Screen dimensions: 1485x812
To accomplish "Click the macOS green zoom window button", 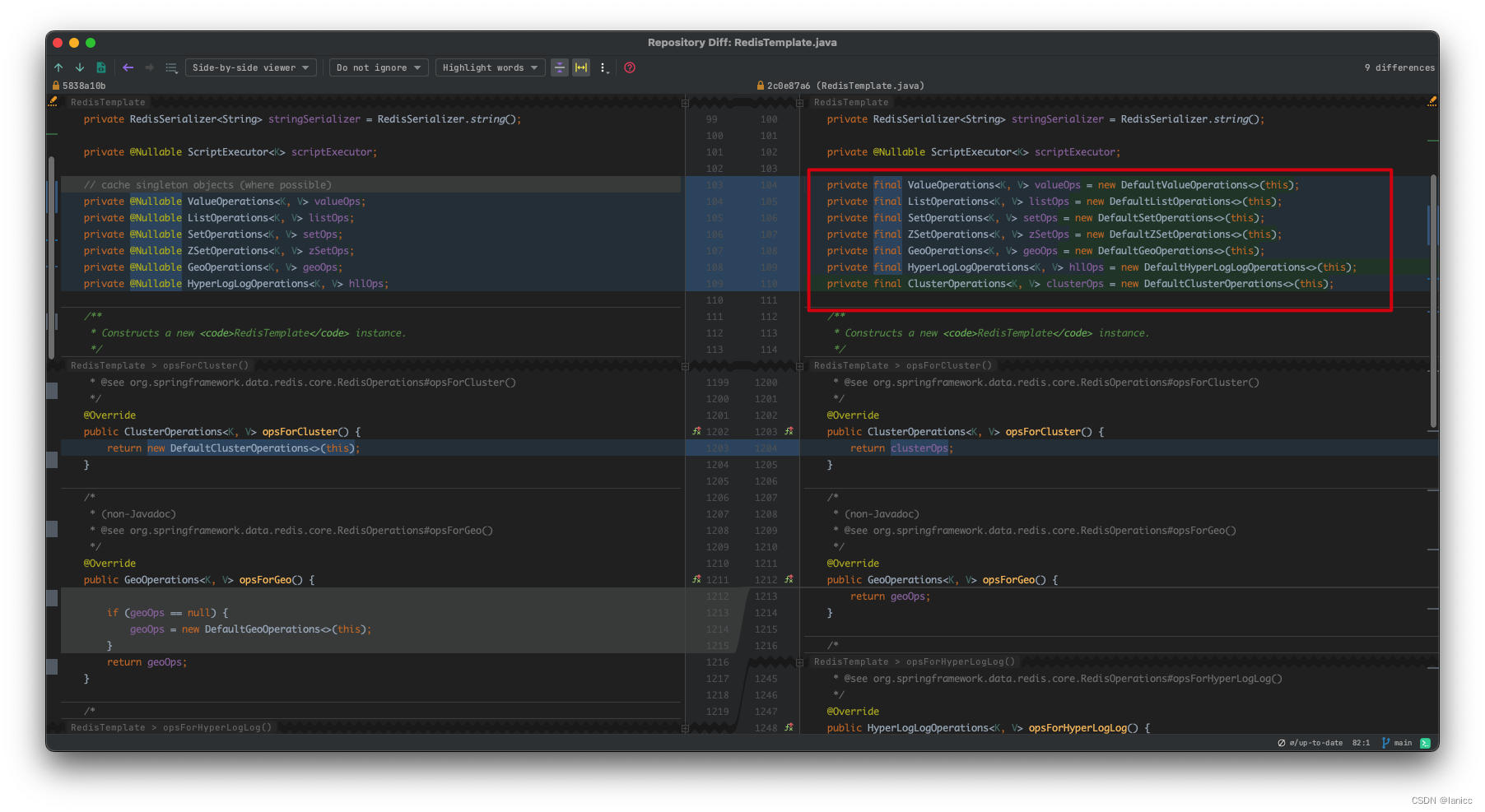I will (x=91, y=43).
